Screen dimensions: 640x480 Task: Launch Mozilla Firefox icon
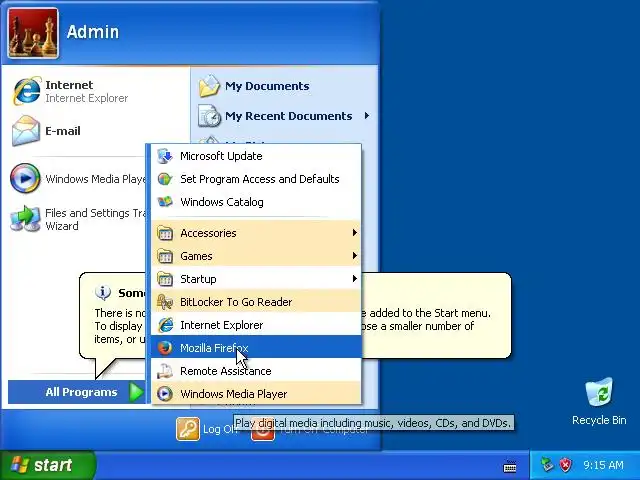coord(165,348)
